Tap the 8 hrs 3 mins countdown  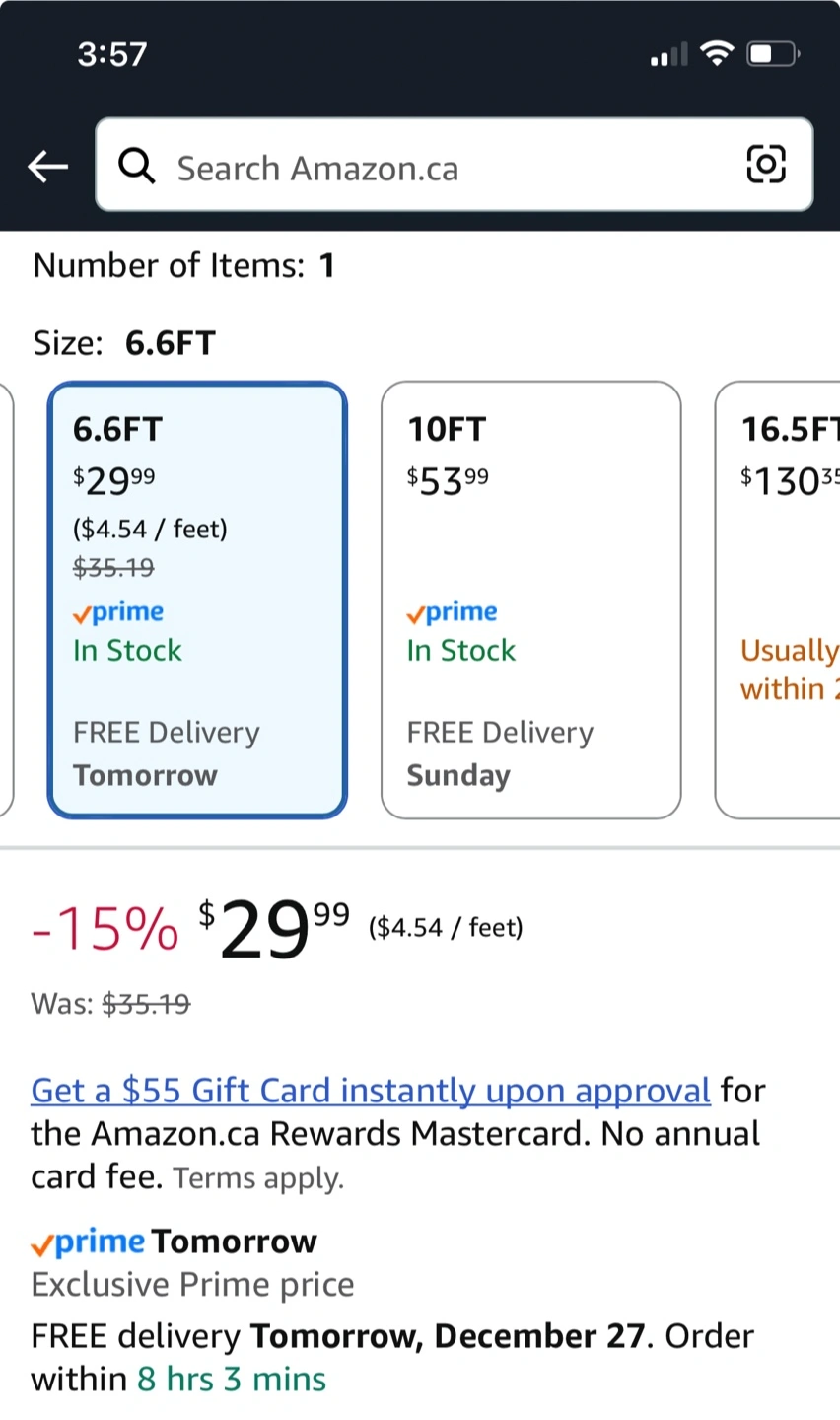pyautogui.click(x=232, y=1379)
